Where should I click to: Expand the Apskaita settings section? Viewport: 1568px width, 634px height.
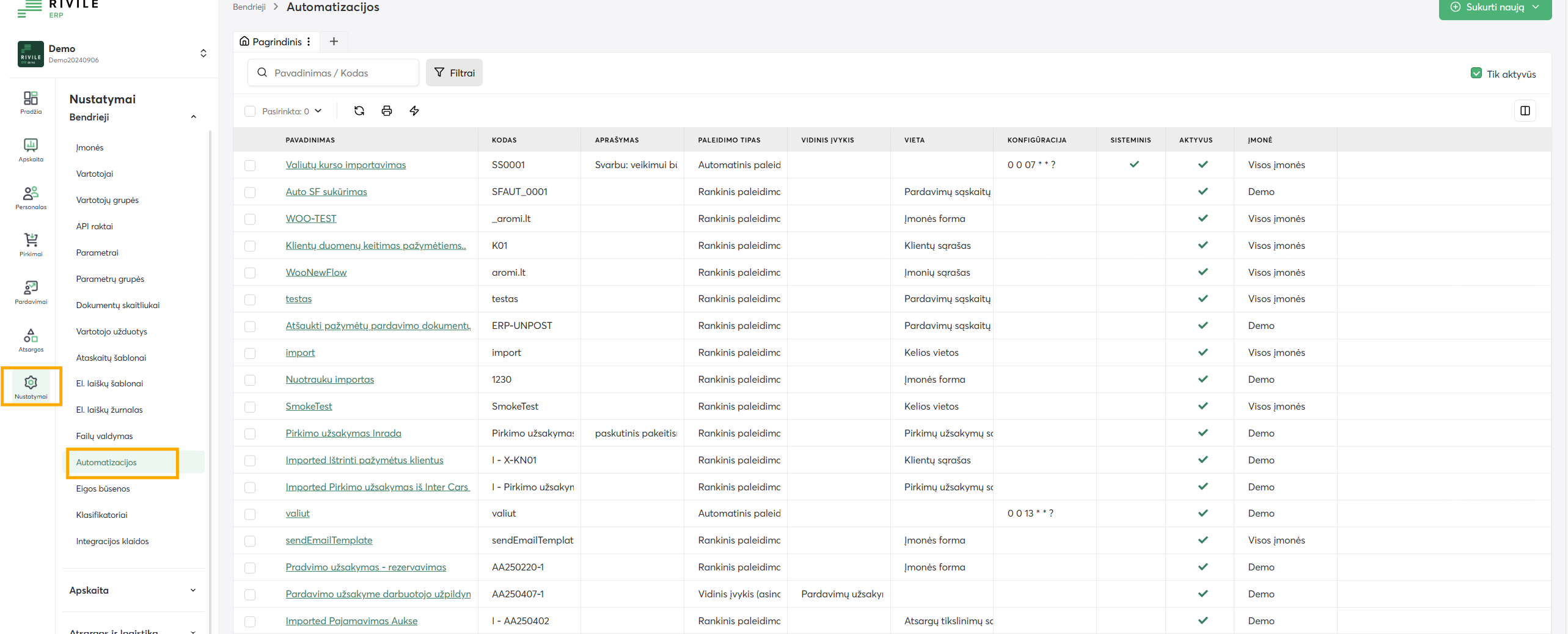132,590
